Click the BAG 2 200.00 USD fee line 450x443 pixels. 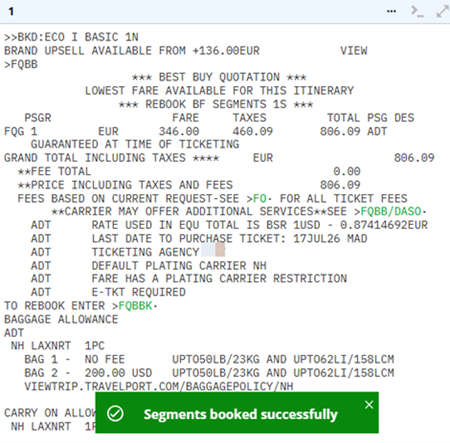209,373
